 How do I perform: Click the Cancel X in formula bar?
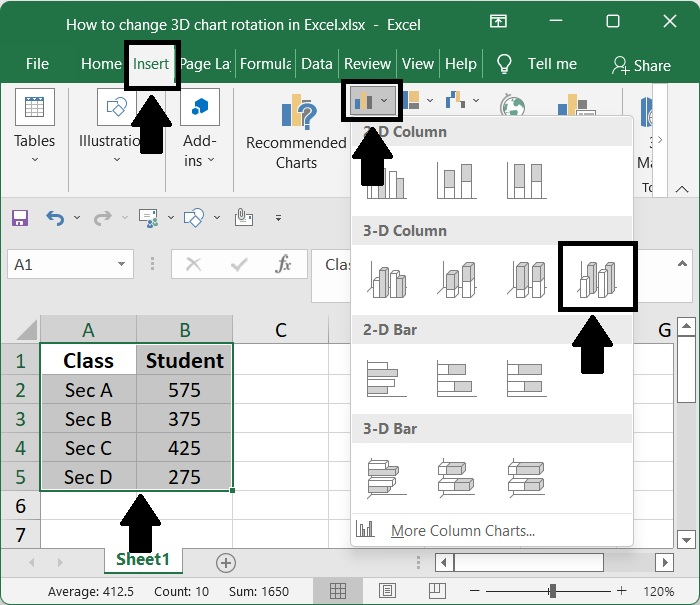[193, 264]
